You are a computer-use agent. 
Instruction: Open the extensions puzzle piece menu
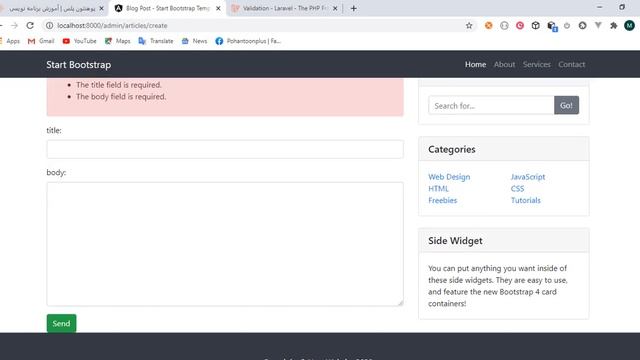613,25
